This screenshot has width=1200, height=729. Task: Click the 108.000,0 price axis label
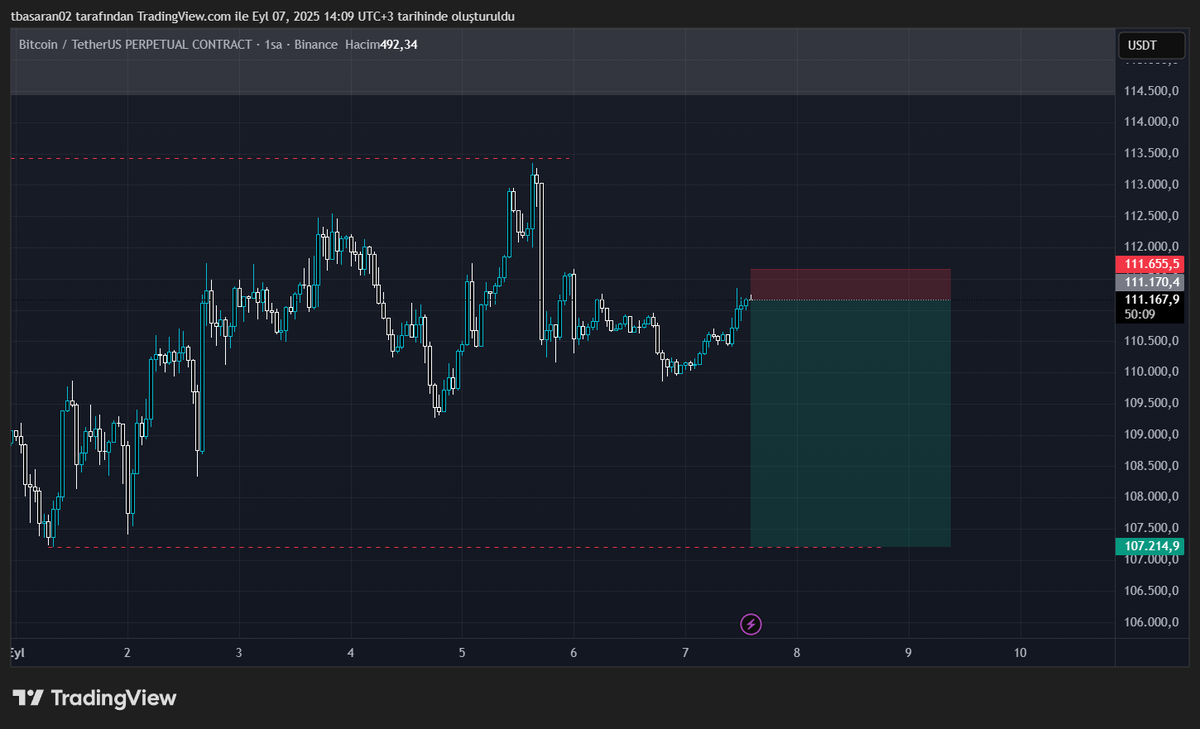coord(1153,497)
